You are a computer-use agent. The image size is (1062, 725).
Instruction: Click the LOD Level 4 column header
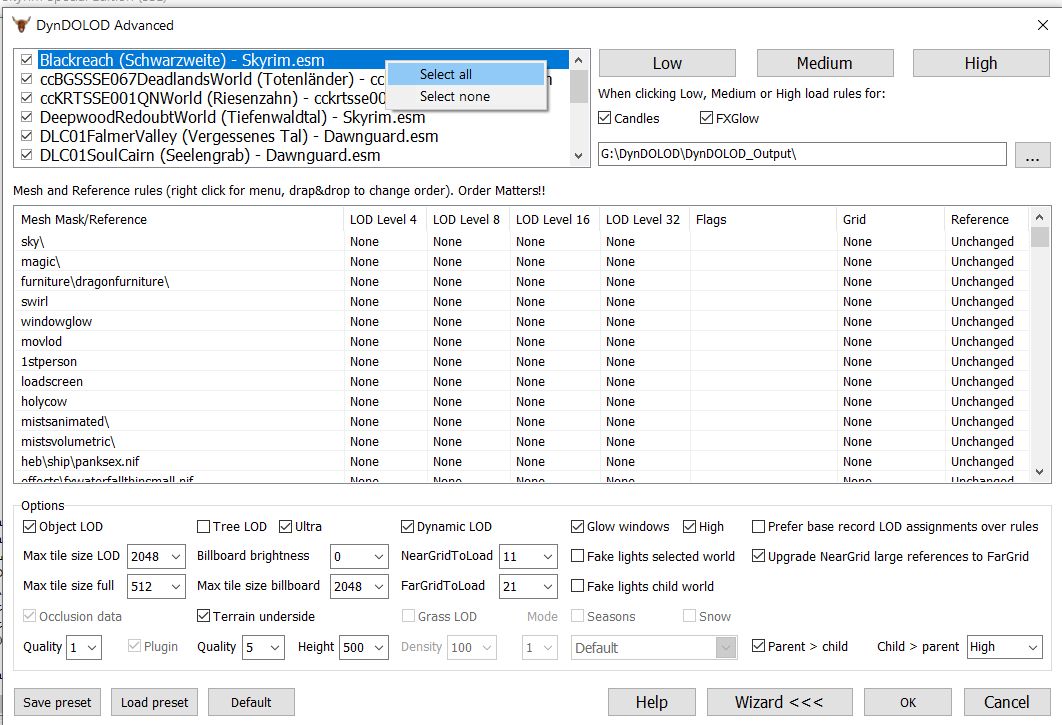click(x=385, y=220)
